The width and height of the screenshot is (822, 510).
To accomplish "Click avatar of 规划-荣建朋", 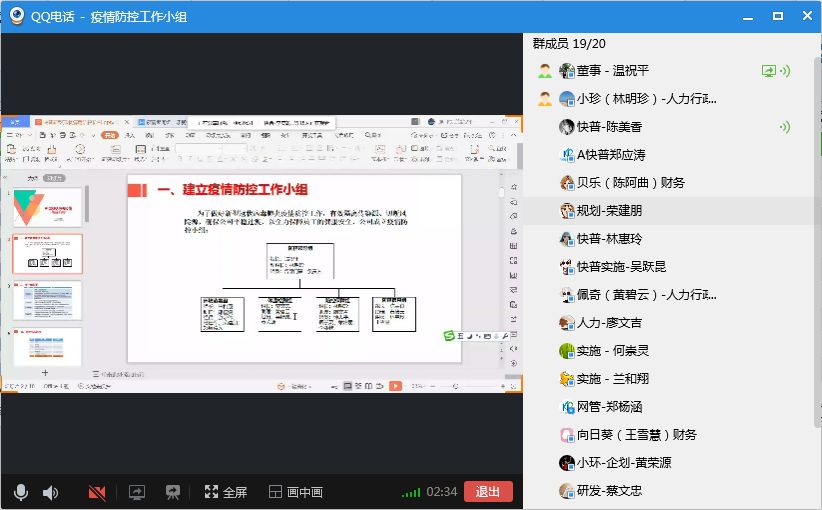I will pyautogui.click(x=566, y=211).
